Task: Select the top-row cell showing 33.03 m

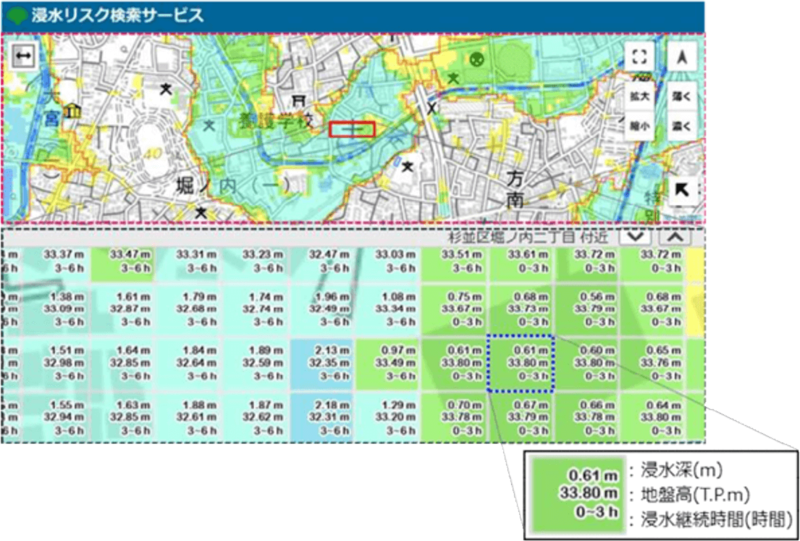Action: (x=387, y=264)
